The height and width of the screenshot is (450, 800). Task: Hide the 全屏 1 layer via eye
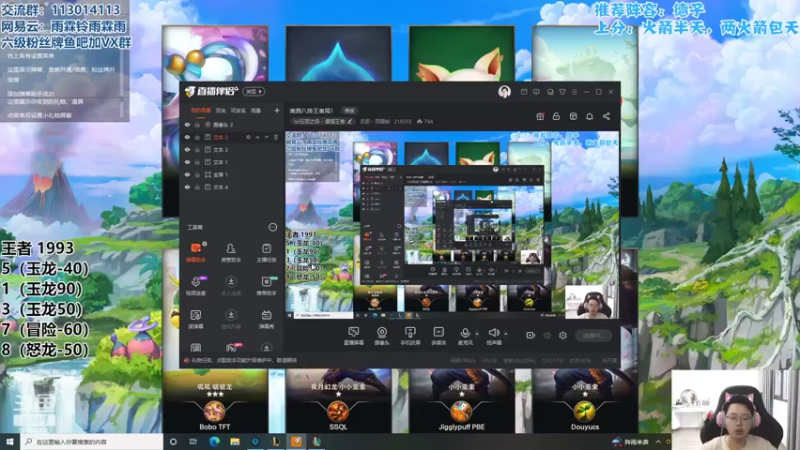187,174
